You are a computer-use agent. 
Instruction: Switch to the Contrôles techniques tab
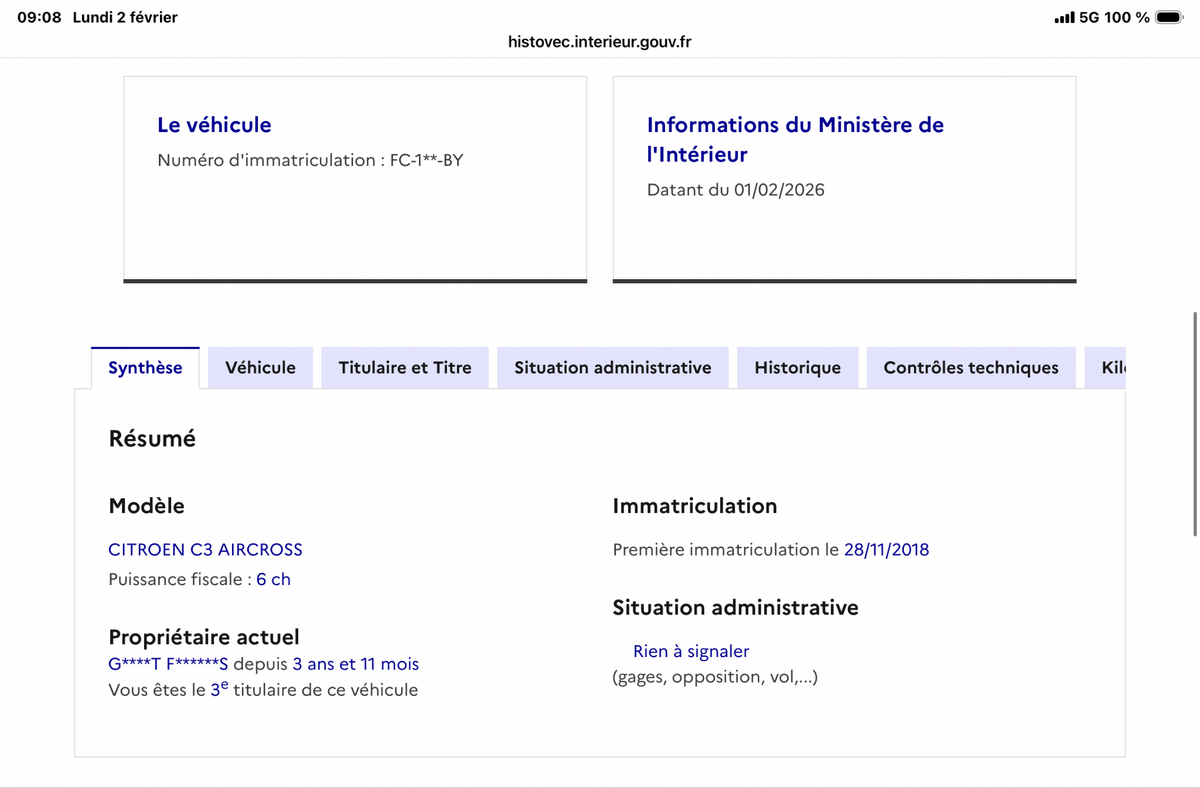(x=971, y=367)
